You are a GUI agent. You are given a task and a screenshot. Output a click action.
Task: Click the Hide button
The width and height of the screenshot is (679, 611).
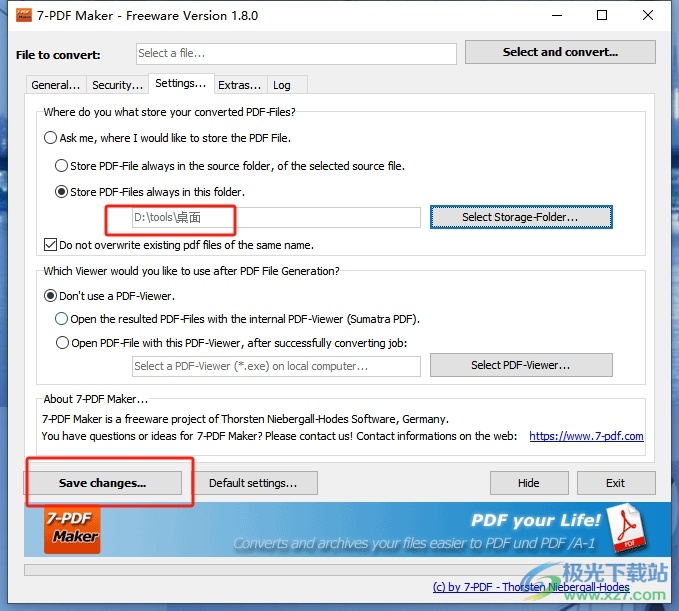(529, 483)
